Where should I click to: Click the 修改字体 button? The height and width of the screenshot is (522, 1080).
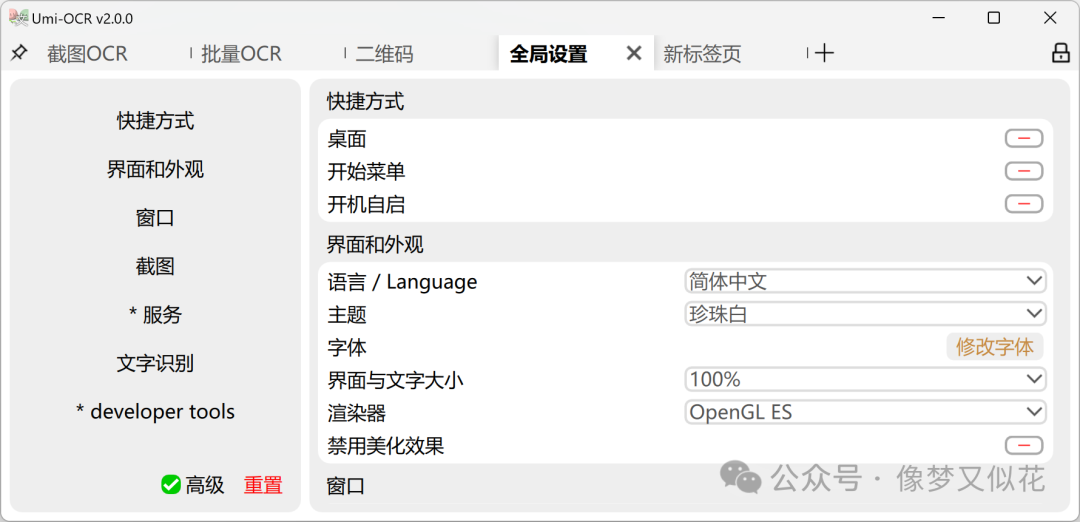[x=994, y=347]
